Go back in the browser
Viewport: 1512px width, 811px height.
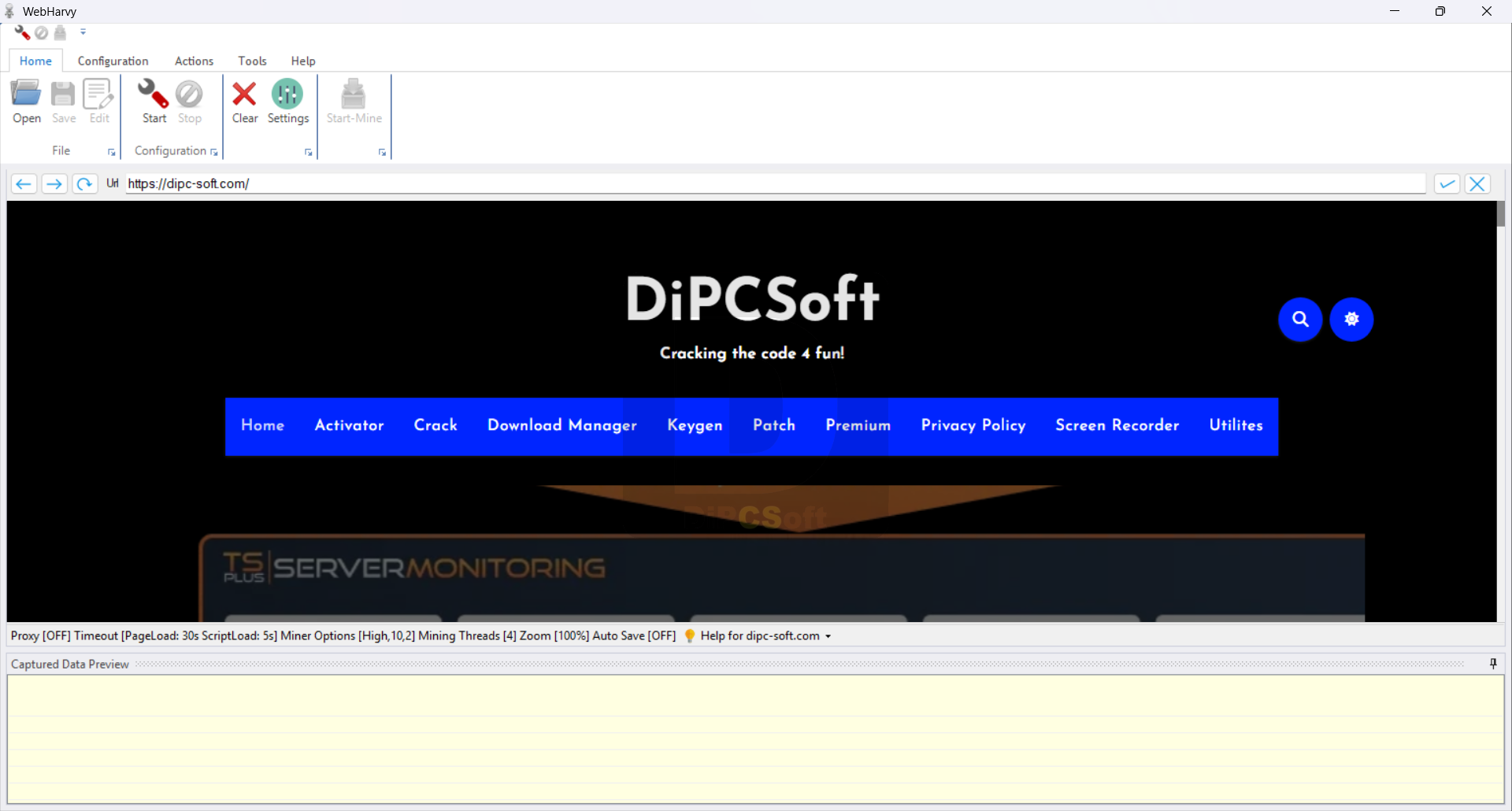click(x=24, y=183)
